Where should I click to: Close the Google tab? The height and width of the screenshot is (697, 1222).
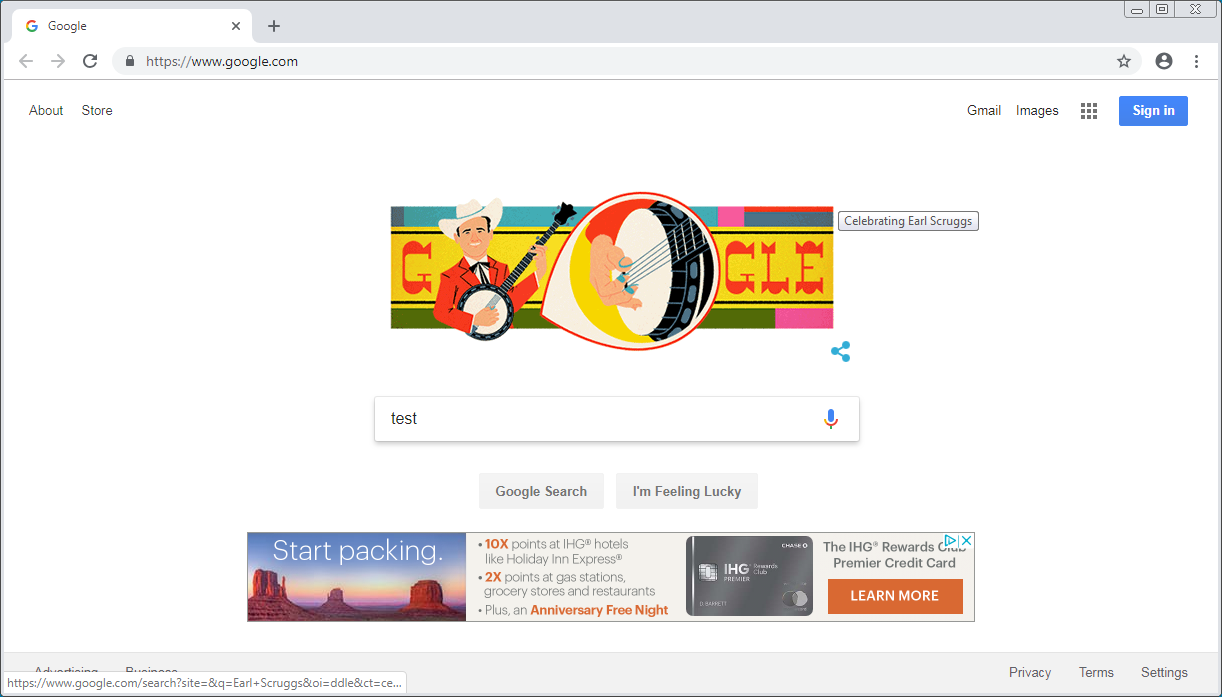click(x=236, y=26)
